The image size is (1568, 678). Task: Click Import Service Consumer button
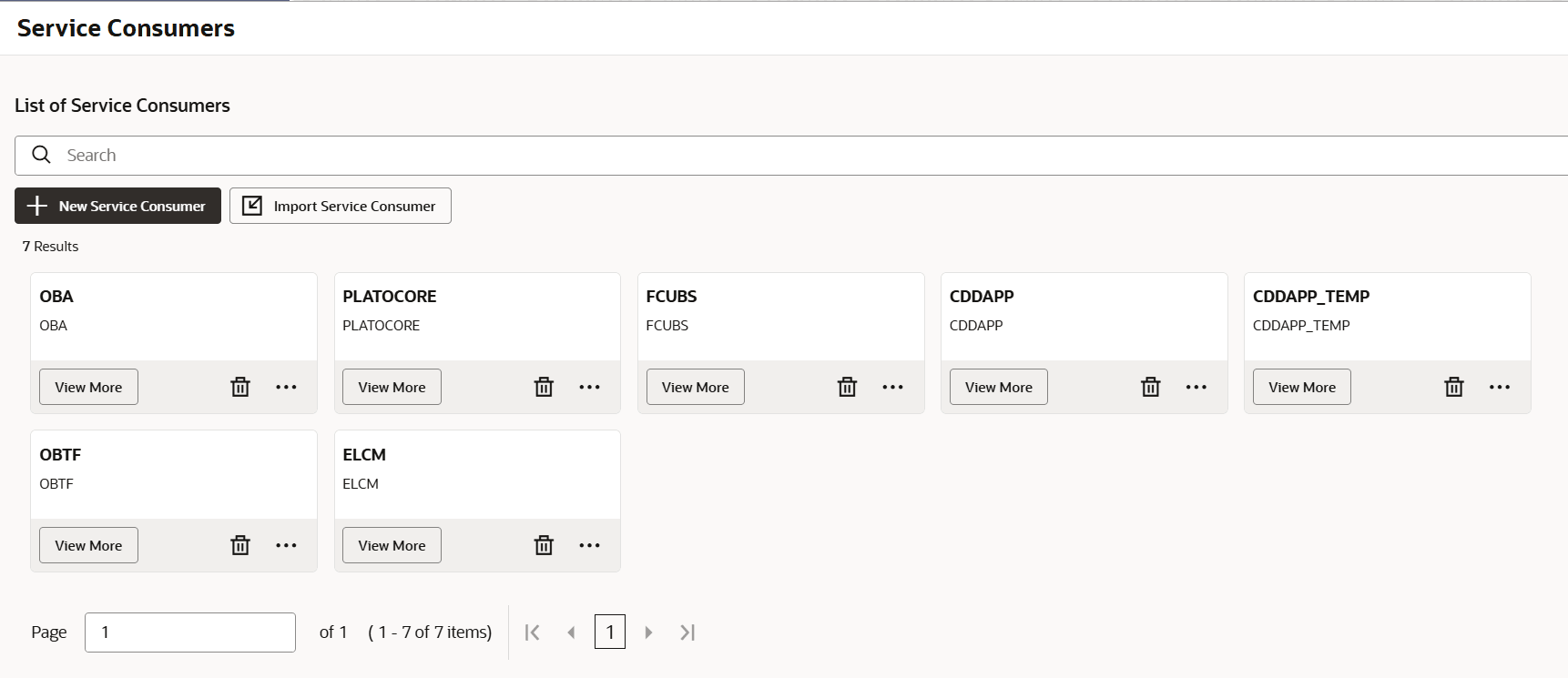point(340,206)
